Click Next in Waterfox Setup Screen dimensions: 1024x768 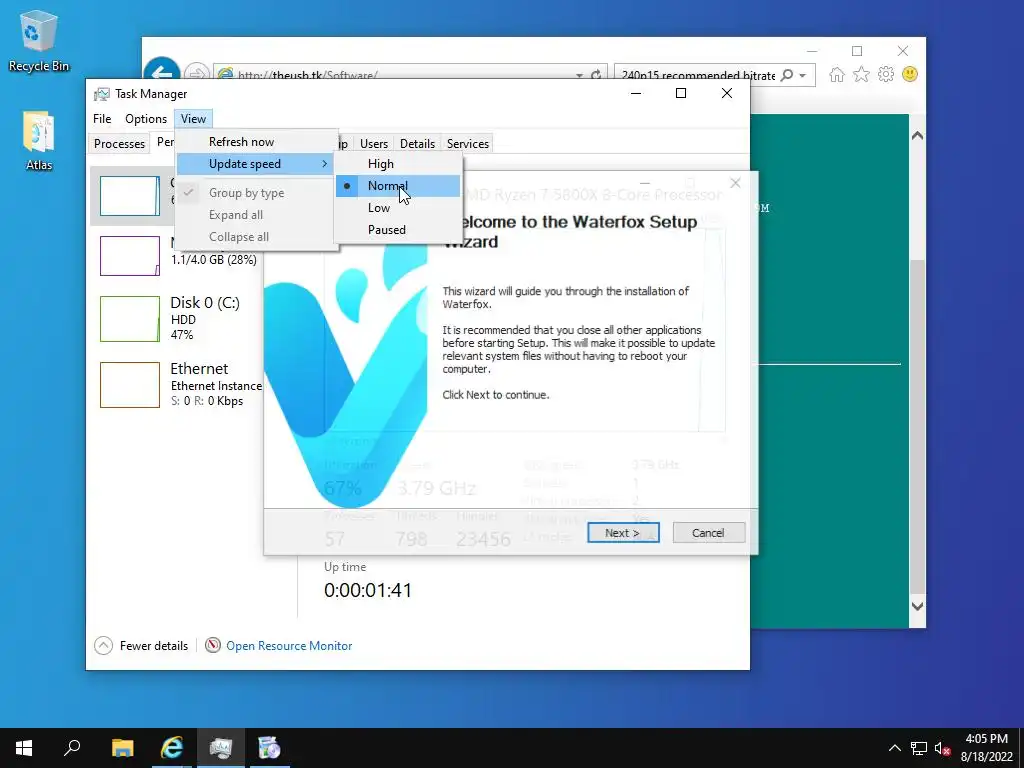tap(623, 533)
